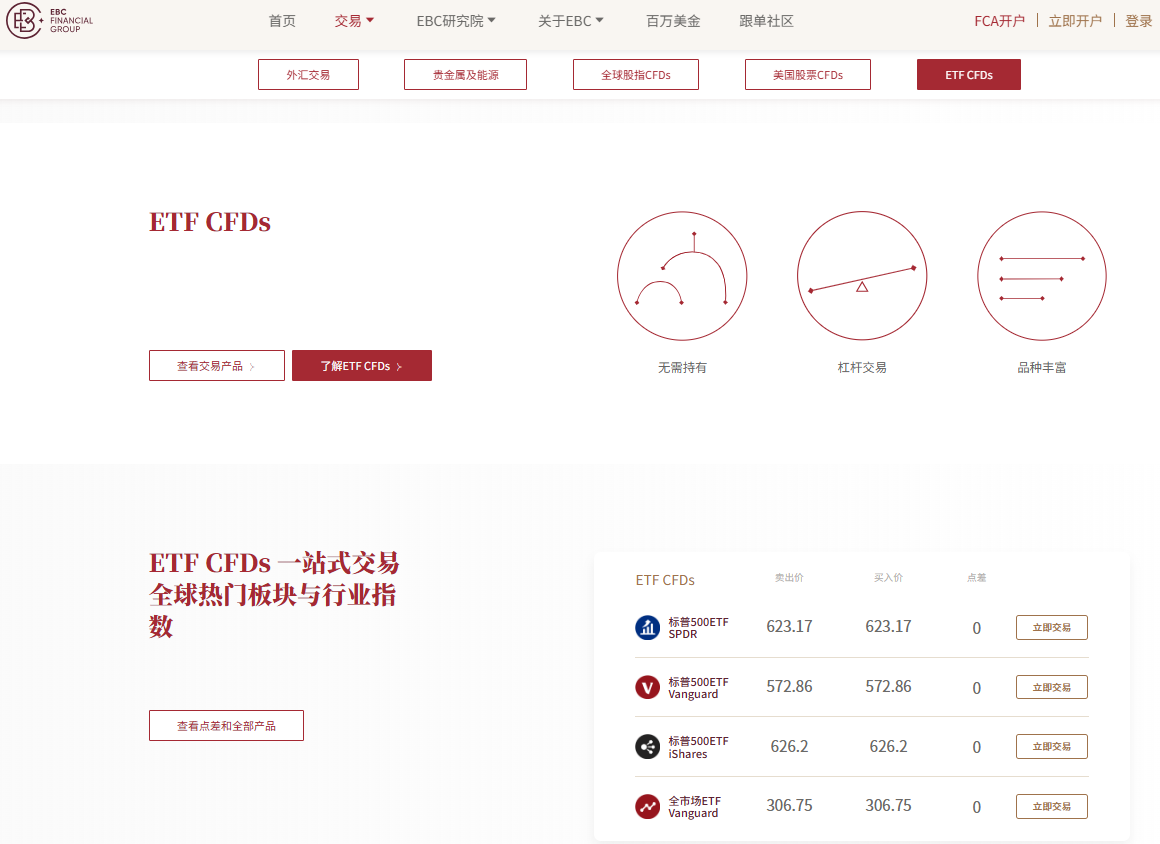Click the 全市场ETF Vanguard product name

(x=694, y=807)
